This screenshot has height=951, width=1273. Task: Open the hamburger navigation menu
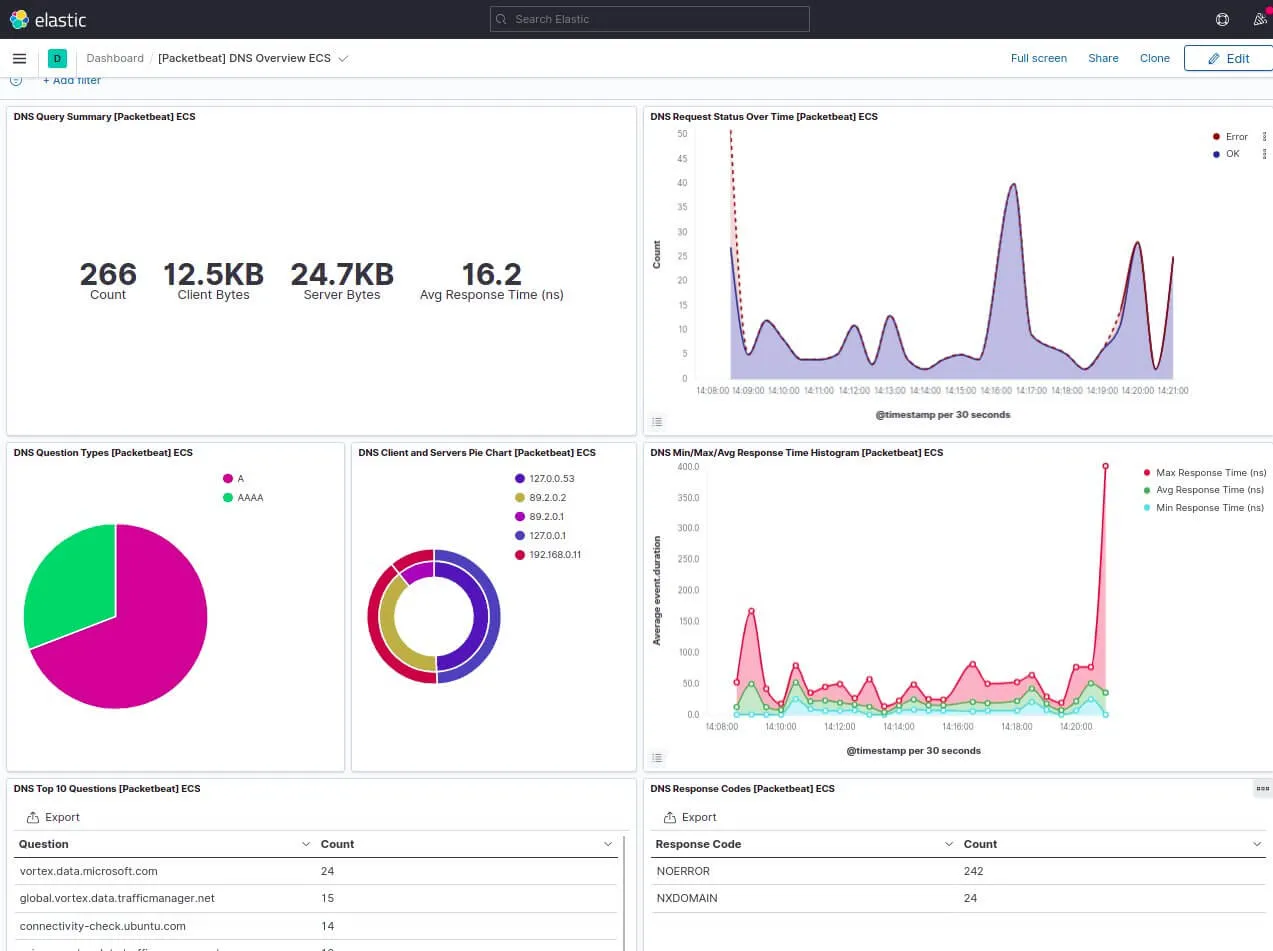tap(19, 58)
